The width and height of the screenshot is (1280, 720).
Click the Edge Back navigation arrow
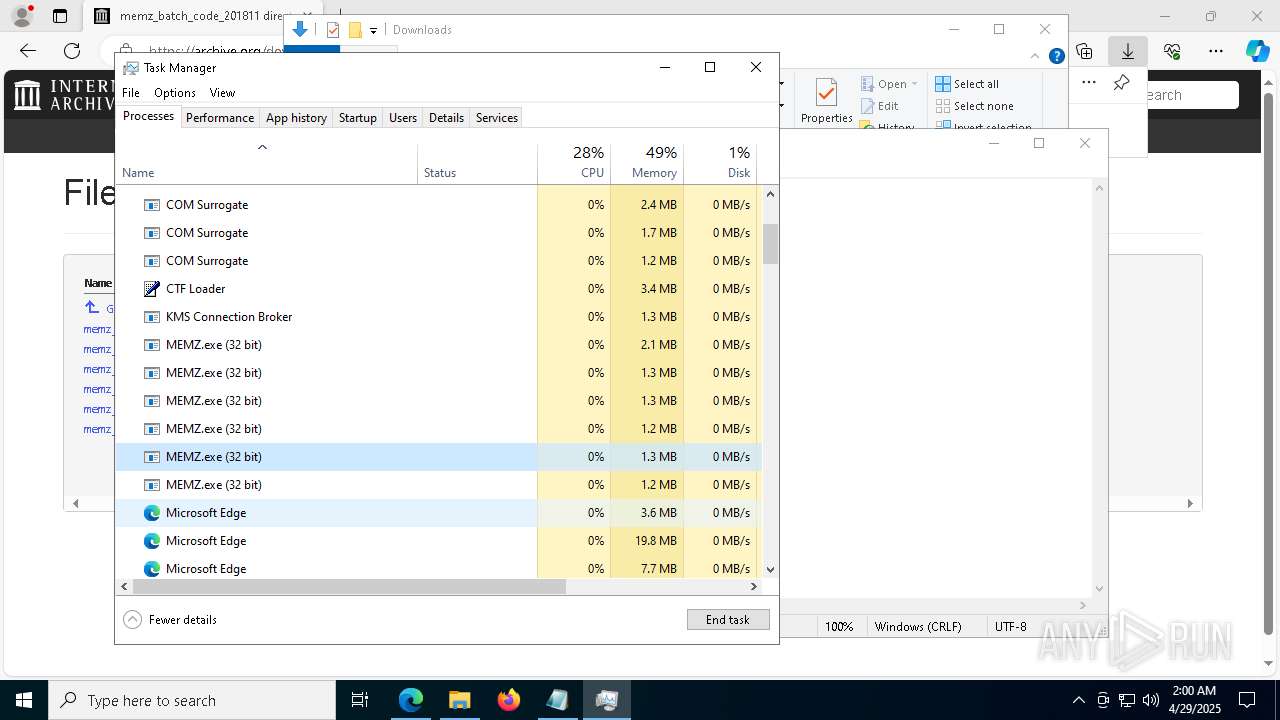pyautogui.click(x=28, y=51)
